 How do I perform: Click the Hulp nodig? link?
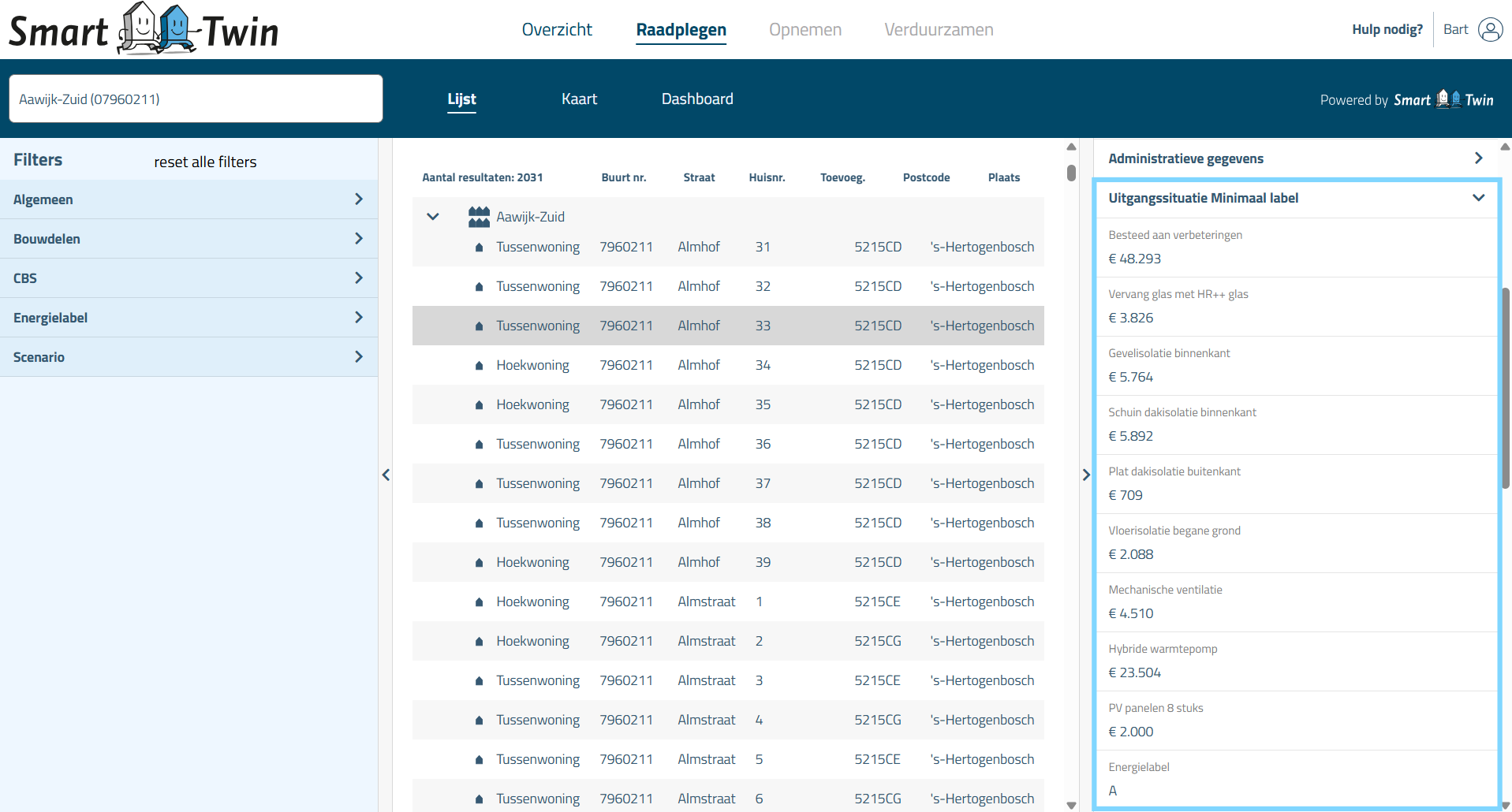1387,30
